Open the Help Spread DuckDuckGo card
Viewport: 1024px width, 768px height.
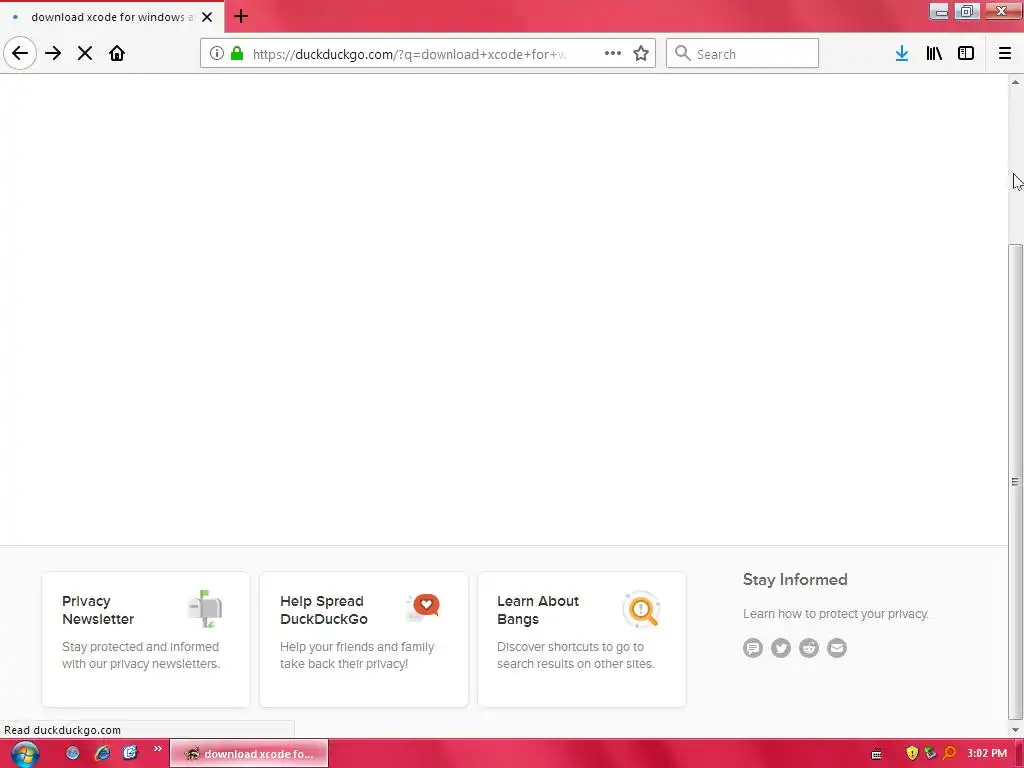(x=364, y=639)
